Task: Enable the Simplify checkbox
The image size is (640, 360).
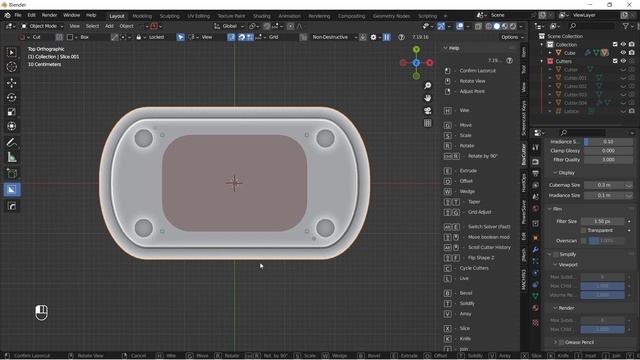Action: 556,254
